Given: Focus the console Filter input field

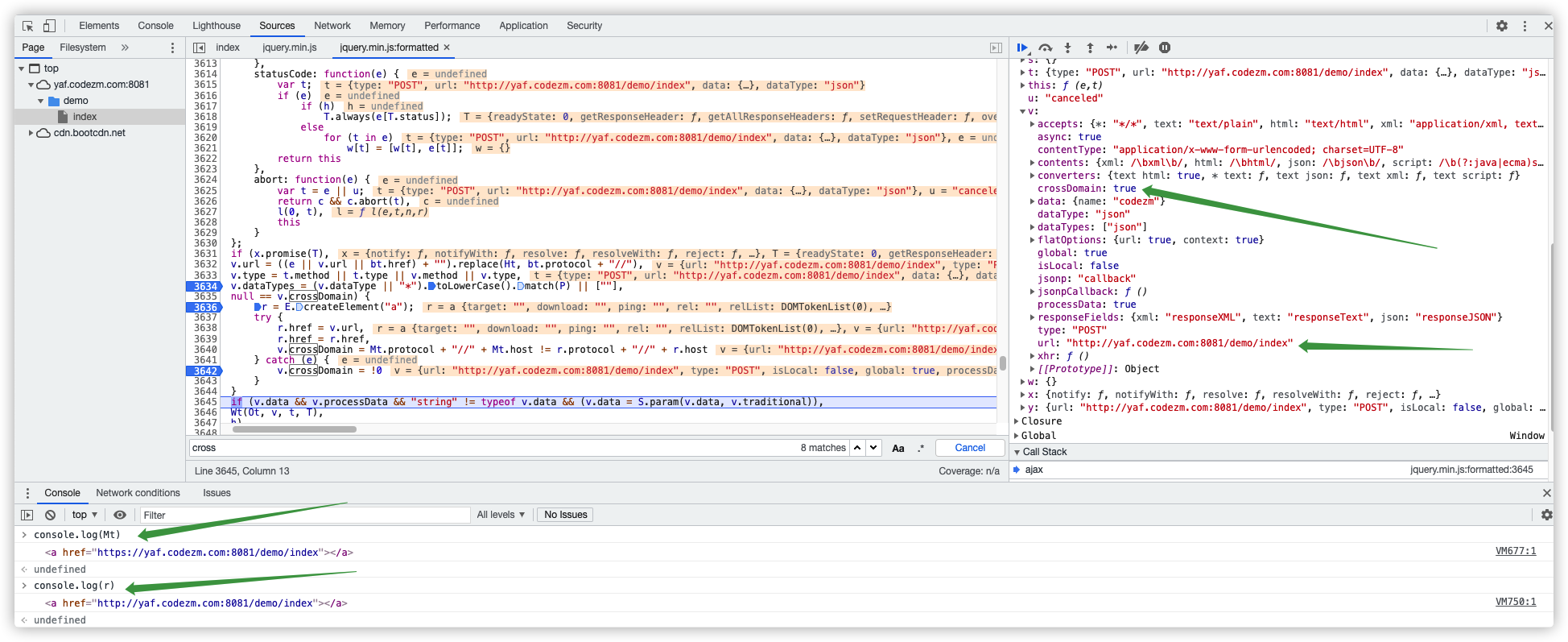Looking at the screenshot, I should [x=304, y=515].
